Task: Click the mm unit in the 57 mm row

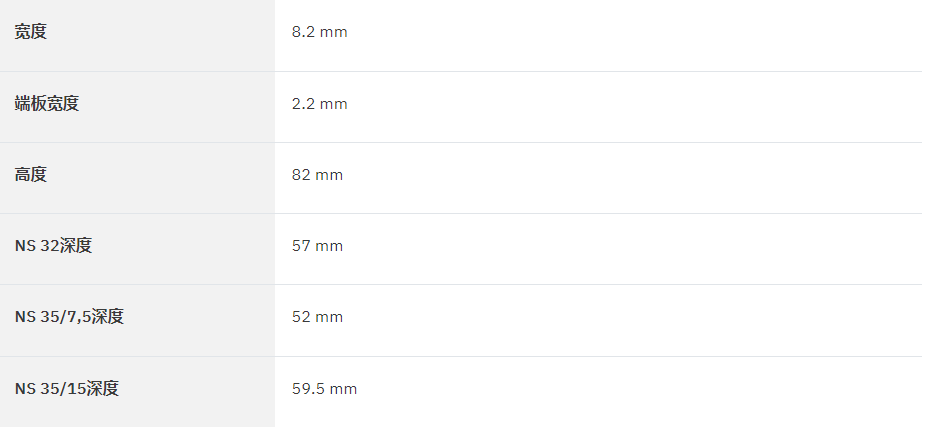Action: (329, 247)
